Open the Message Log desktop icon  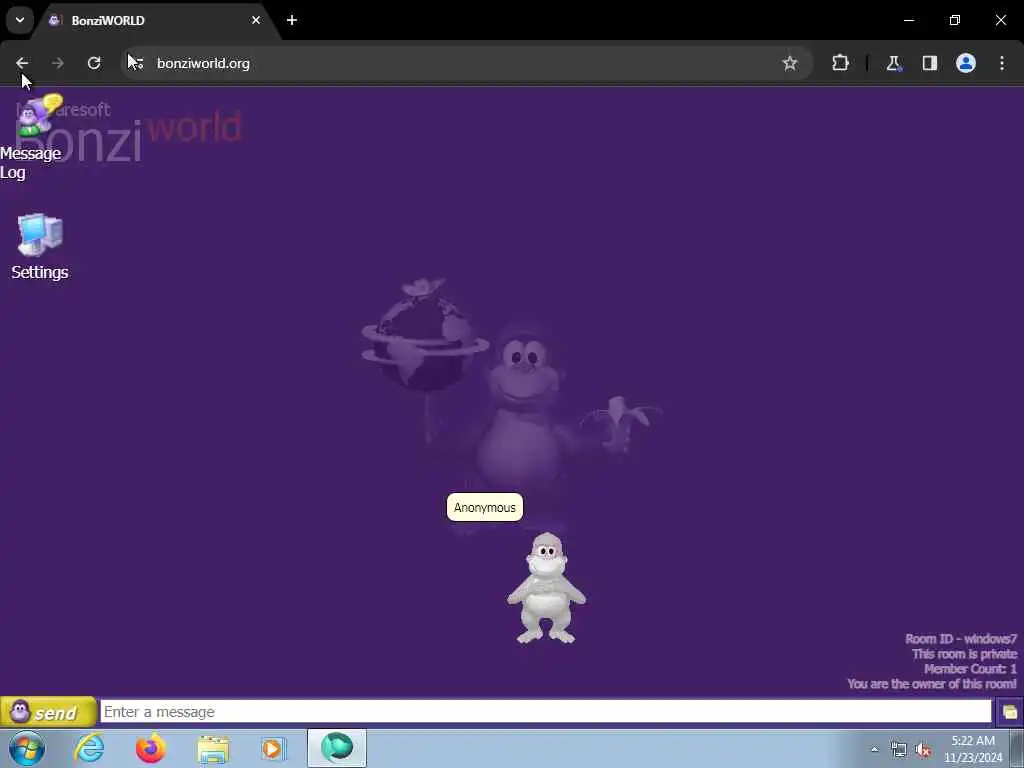(33, 137)
